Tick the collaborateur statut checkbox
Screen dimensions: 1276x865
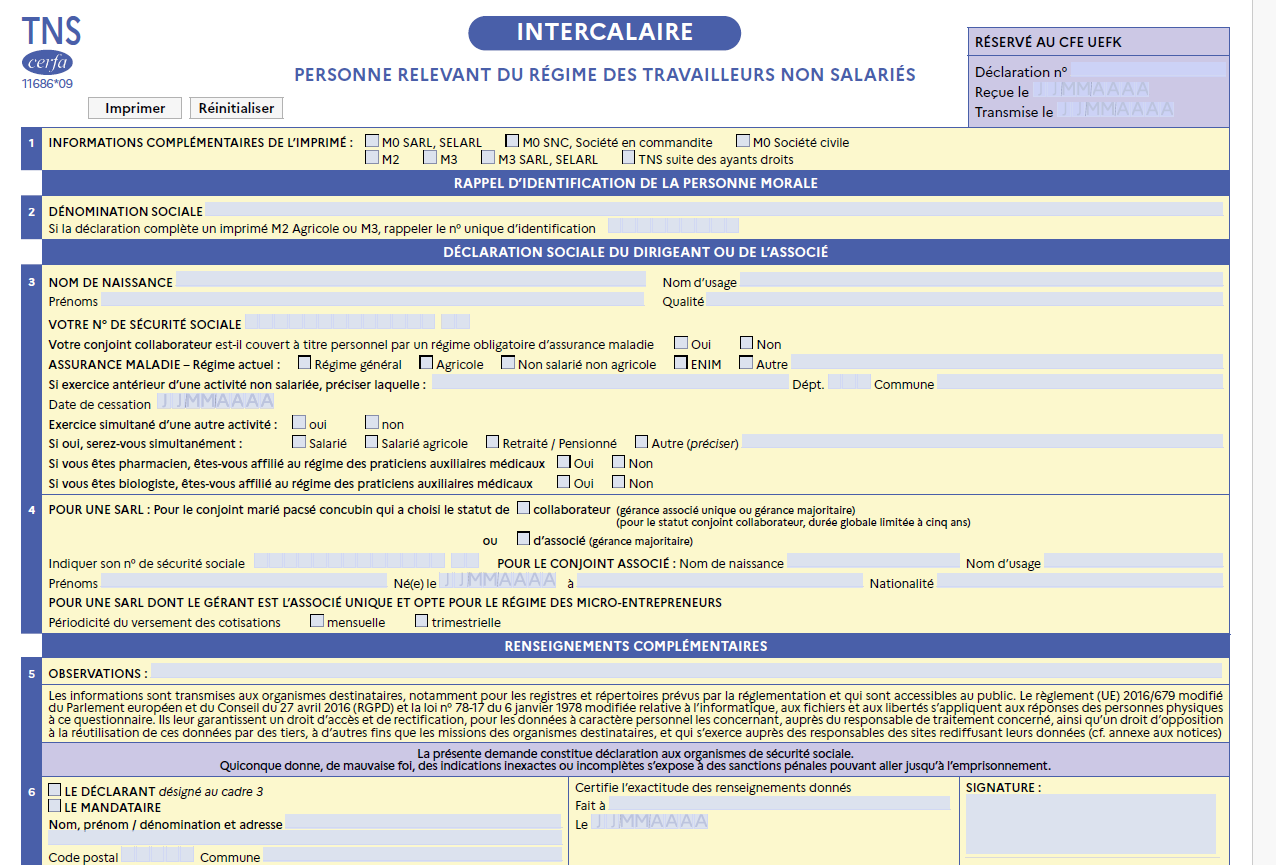(x=523, y=508)
